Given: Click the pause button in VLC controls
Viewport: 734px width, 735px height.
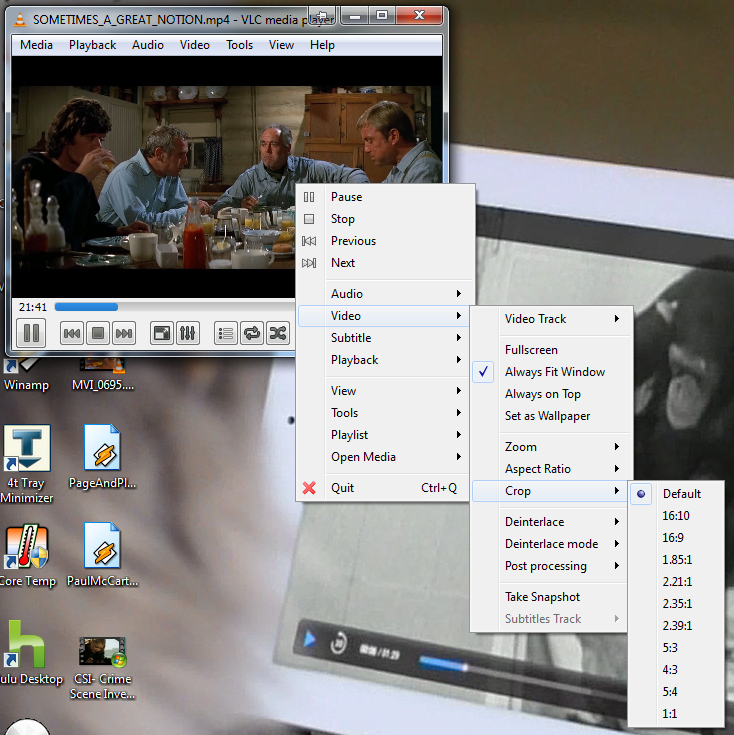Looking at the screenshot, I should pos(31,333).
